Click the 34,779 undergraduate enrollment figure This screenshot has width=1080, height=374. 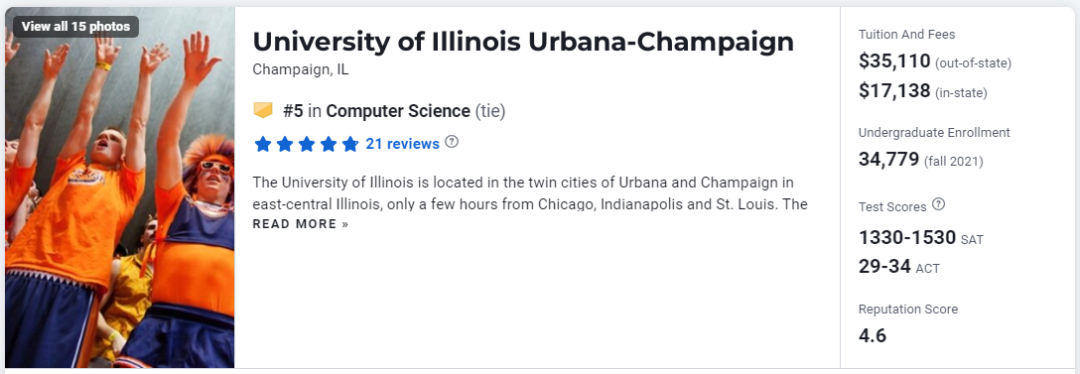(x=889, y=160)
